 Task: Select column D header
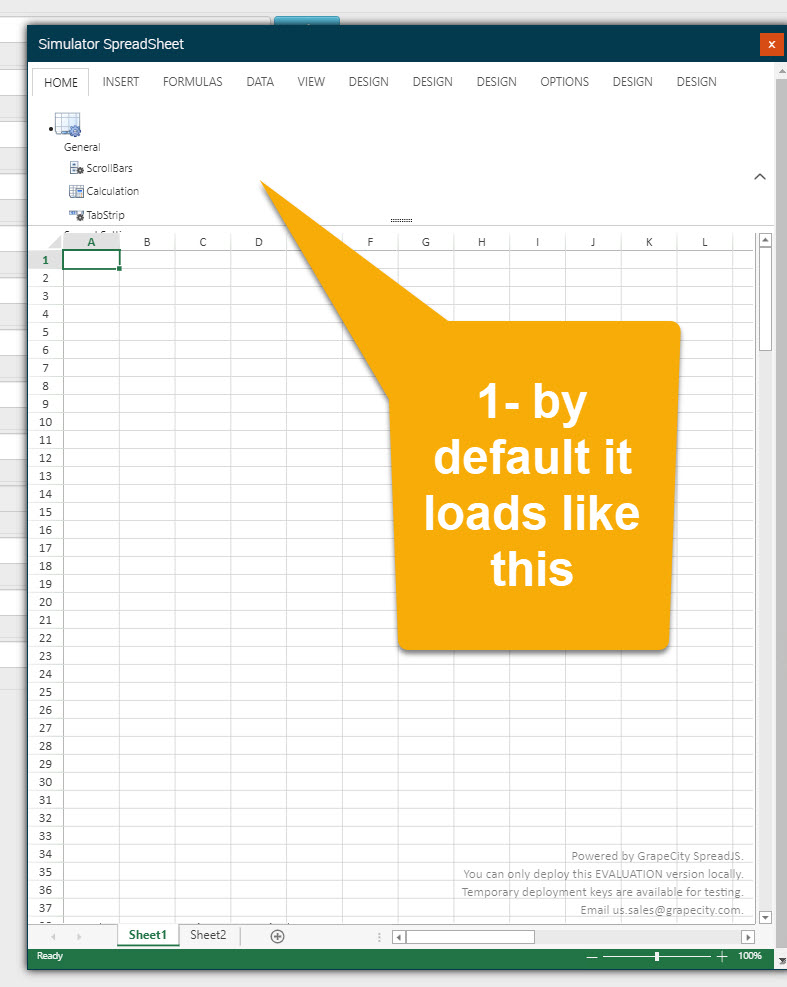coord(259,242)
